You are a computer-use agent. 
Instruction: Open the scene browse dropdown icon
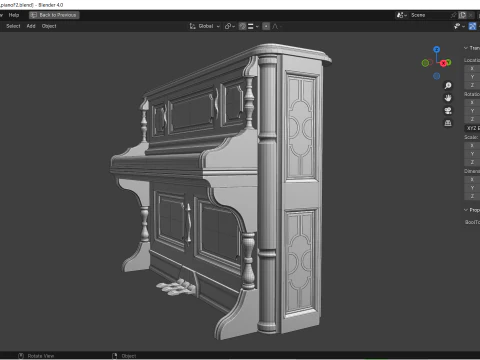click(x=402, y=15)
